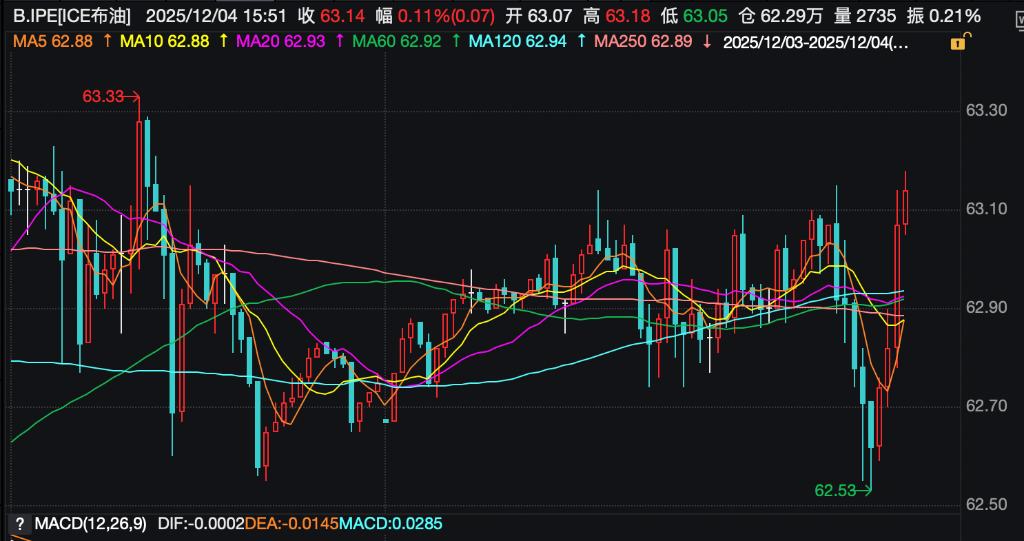1024x541 pixels.
Task: Select the MA5 62.88 moving average label
Action: (52, 41)
